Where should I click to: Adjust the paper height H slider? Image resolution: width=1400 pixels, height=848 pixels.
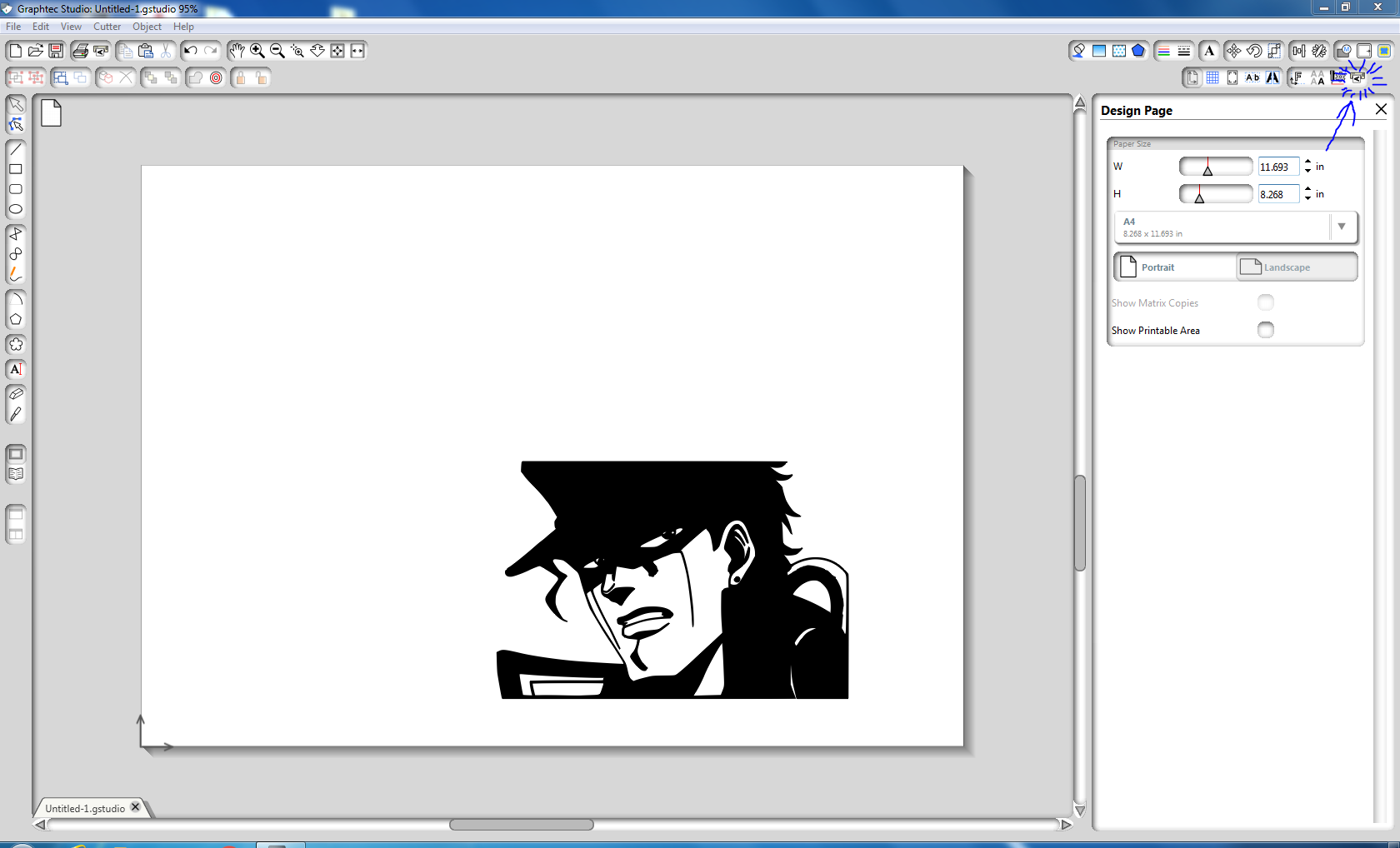(1216, 194)
